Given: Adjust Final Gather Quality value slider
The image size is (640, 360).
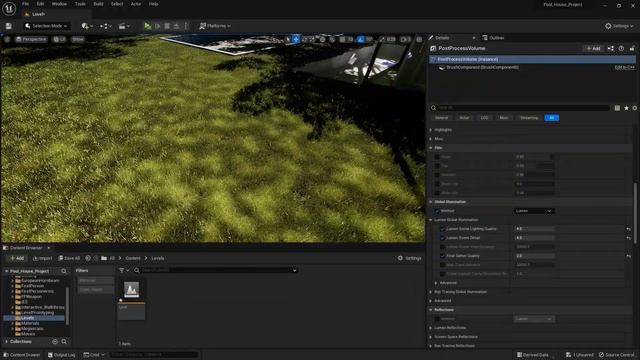Looking at the screenshot, I should [x=534, y=256].
